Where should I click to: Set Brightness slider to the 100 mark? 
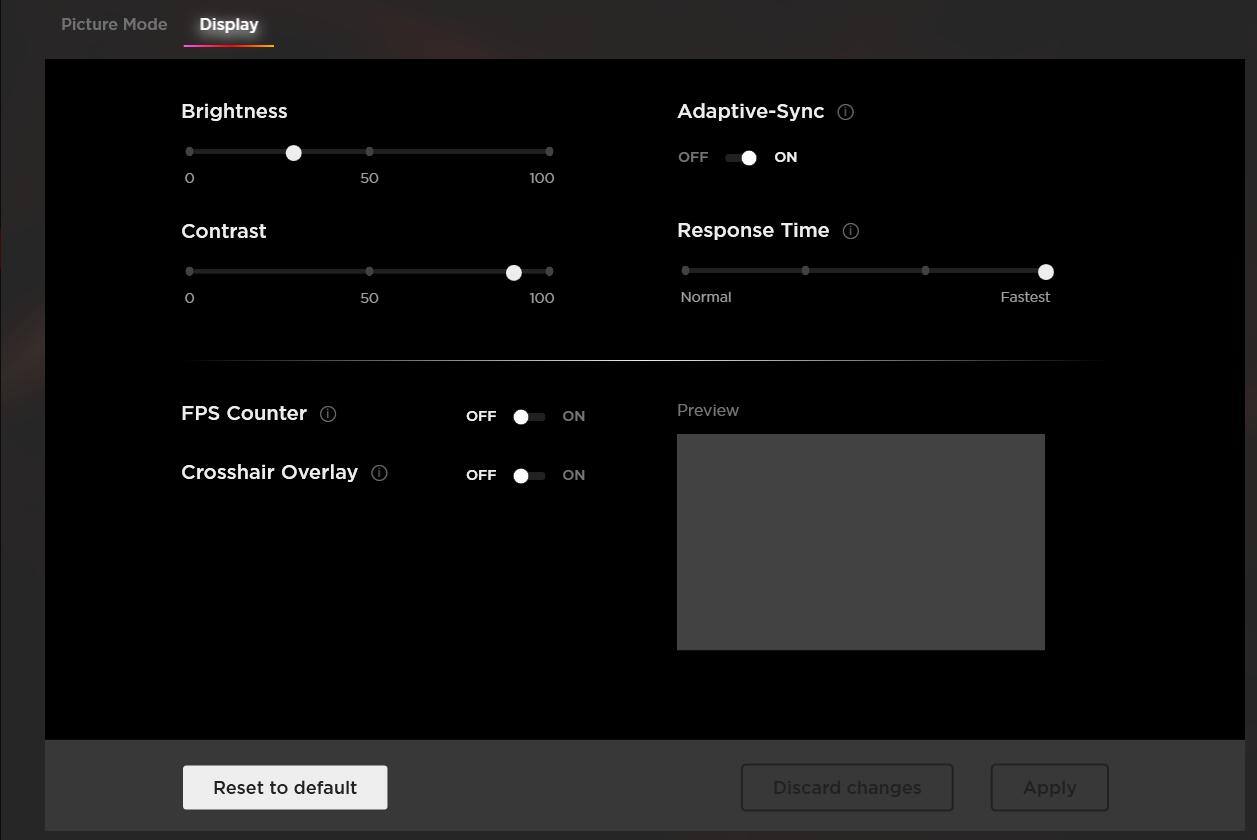(x=549, y=152)
